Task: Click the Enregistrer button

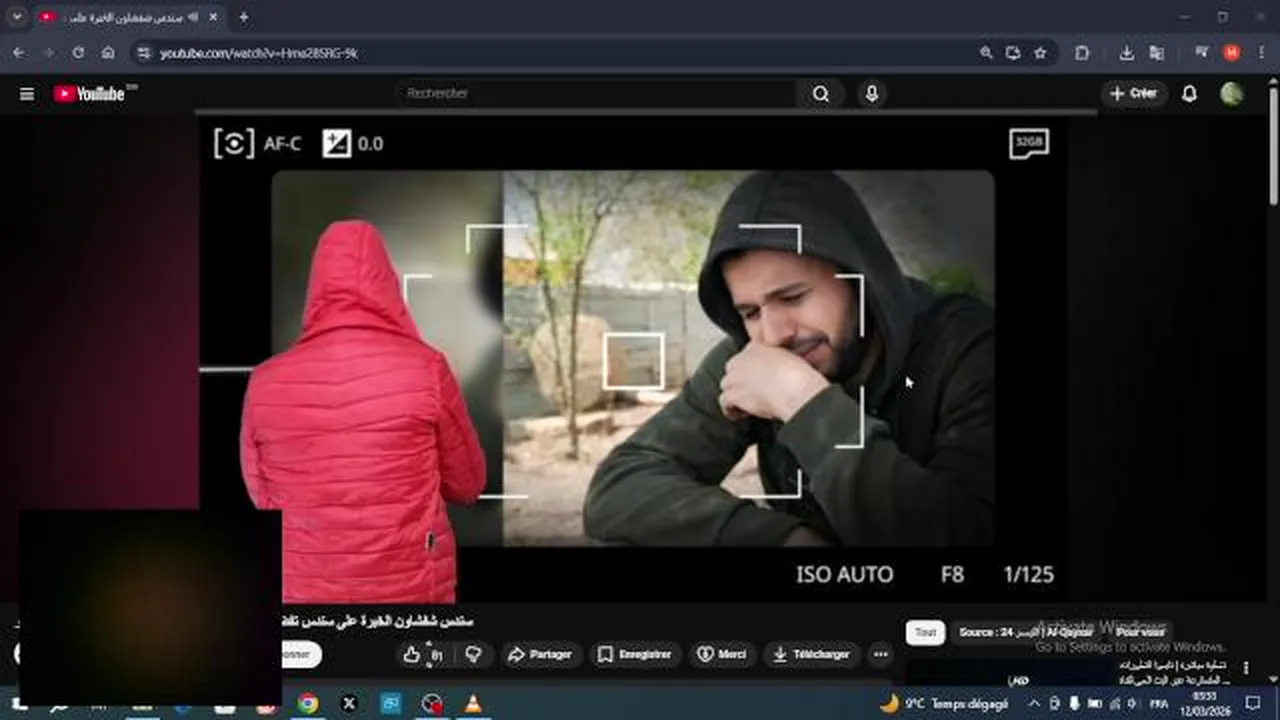Action: click(635, 655)
